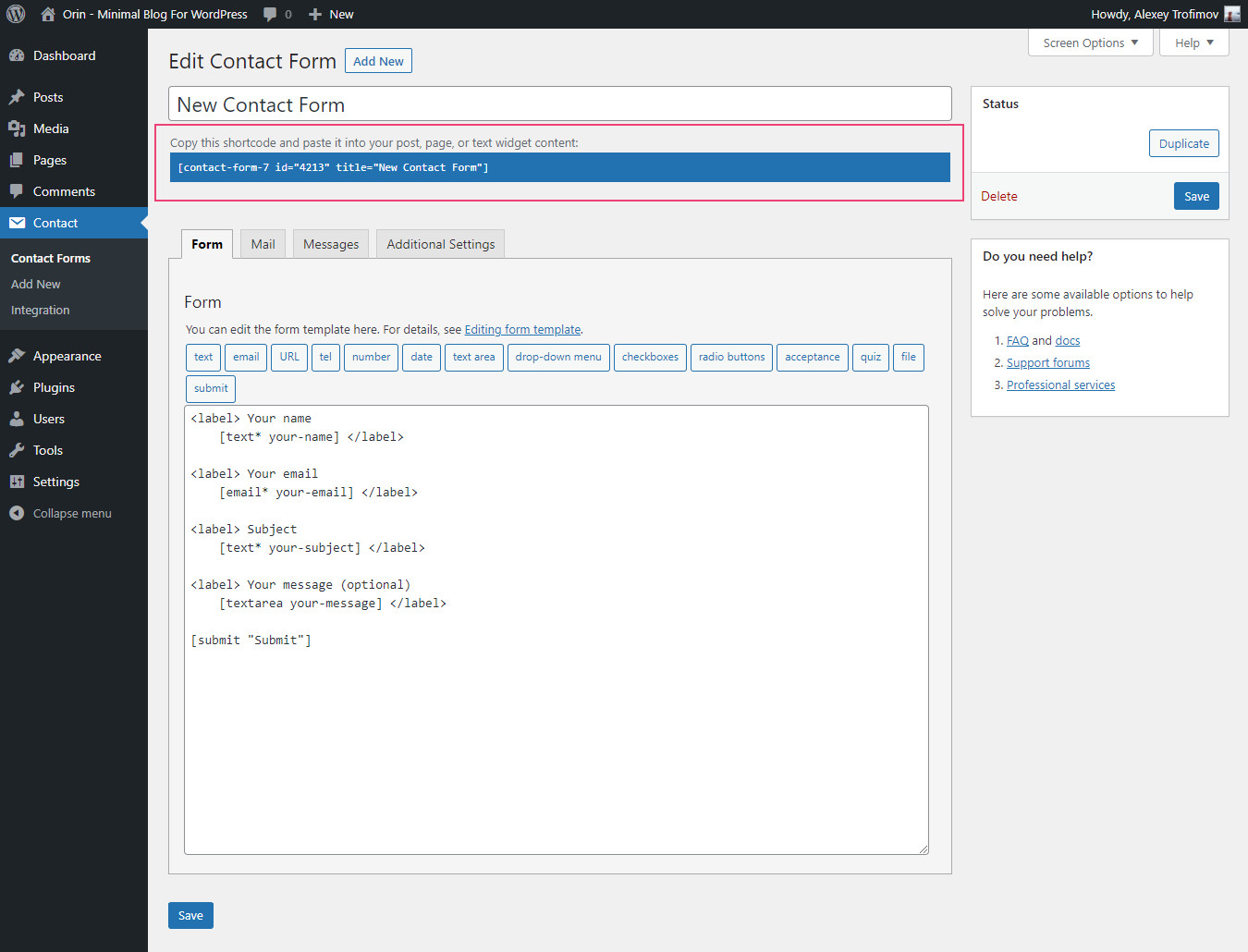This screenshot has width=1248, height=952.
Task: Collapse the admin sidebar menu
Action: coord(15,513)
